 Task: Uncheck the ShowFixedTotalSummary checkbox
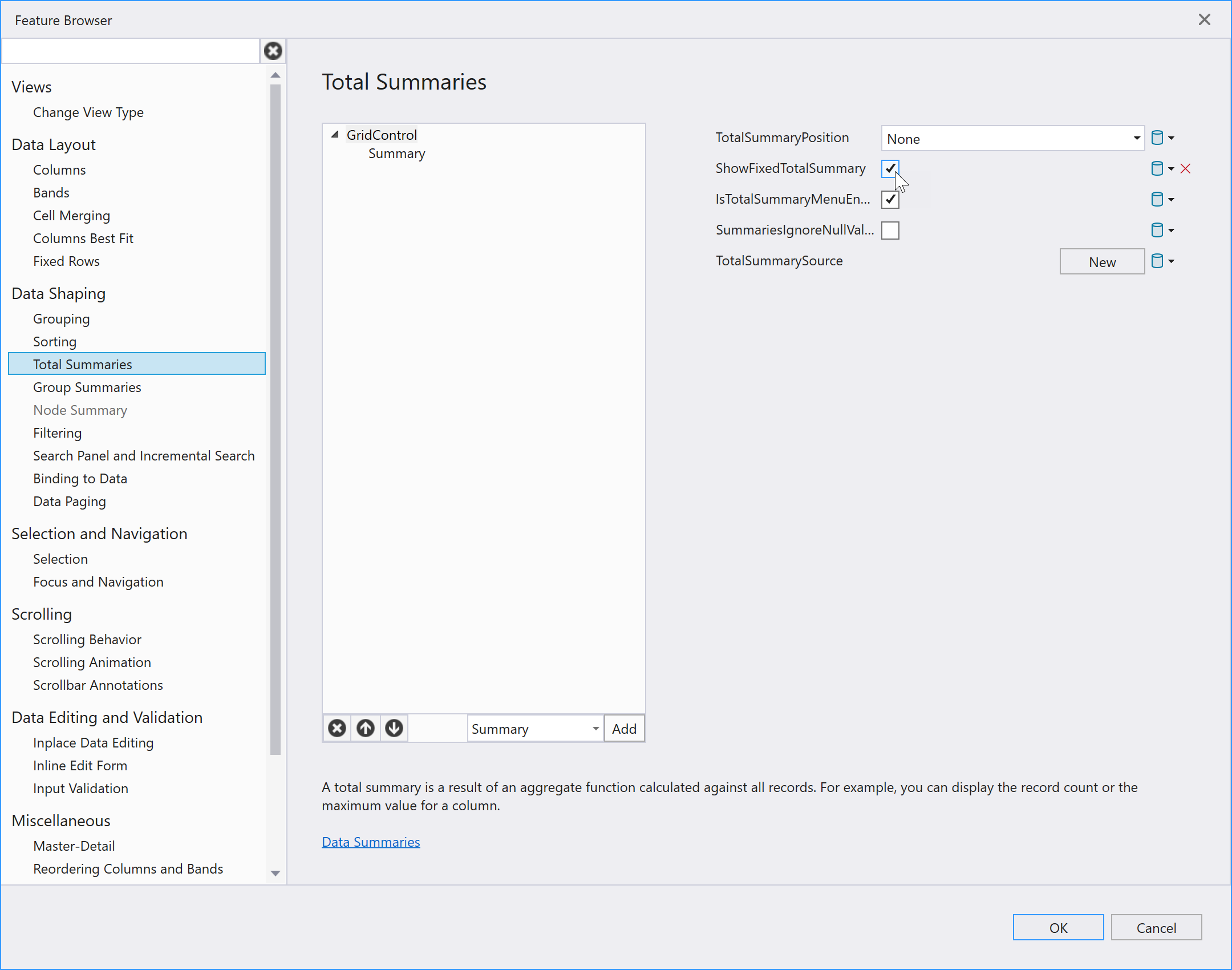tap(890, 169)
